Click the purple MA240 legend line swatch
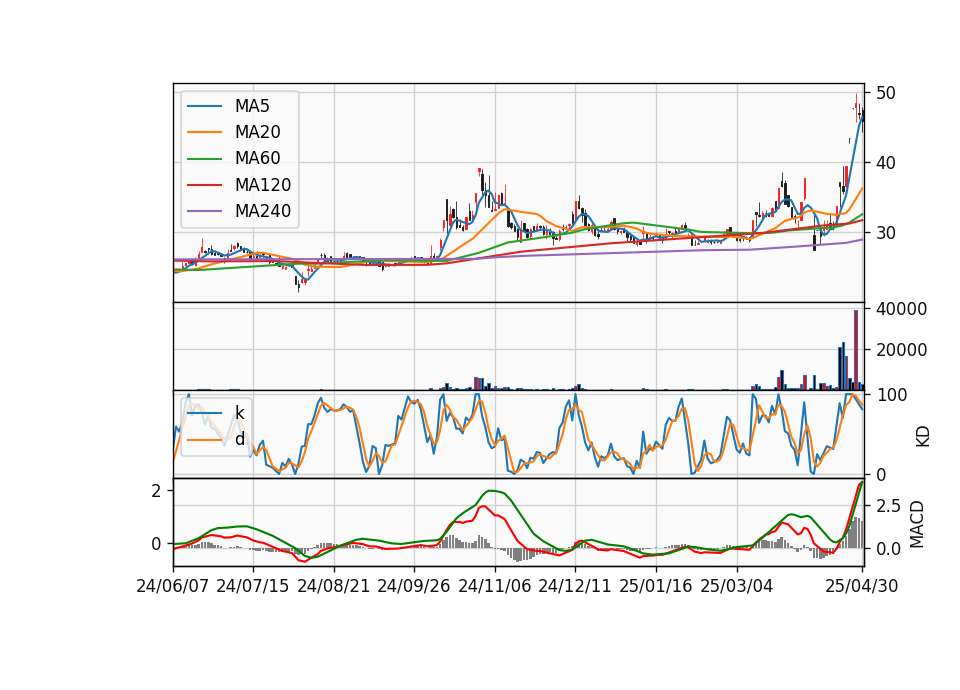This screenshot has width=960, height=690. pyautogui.click(x=204, y=211)
